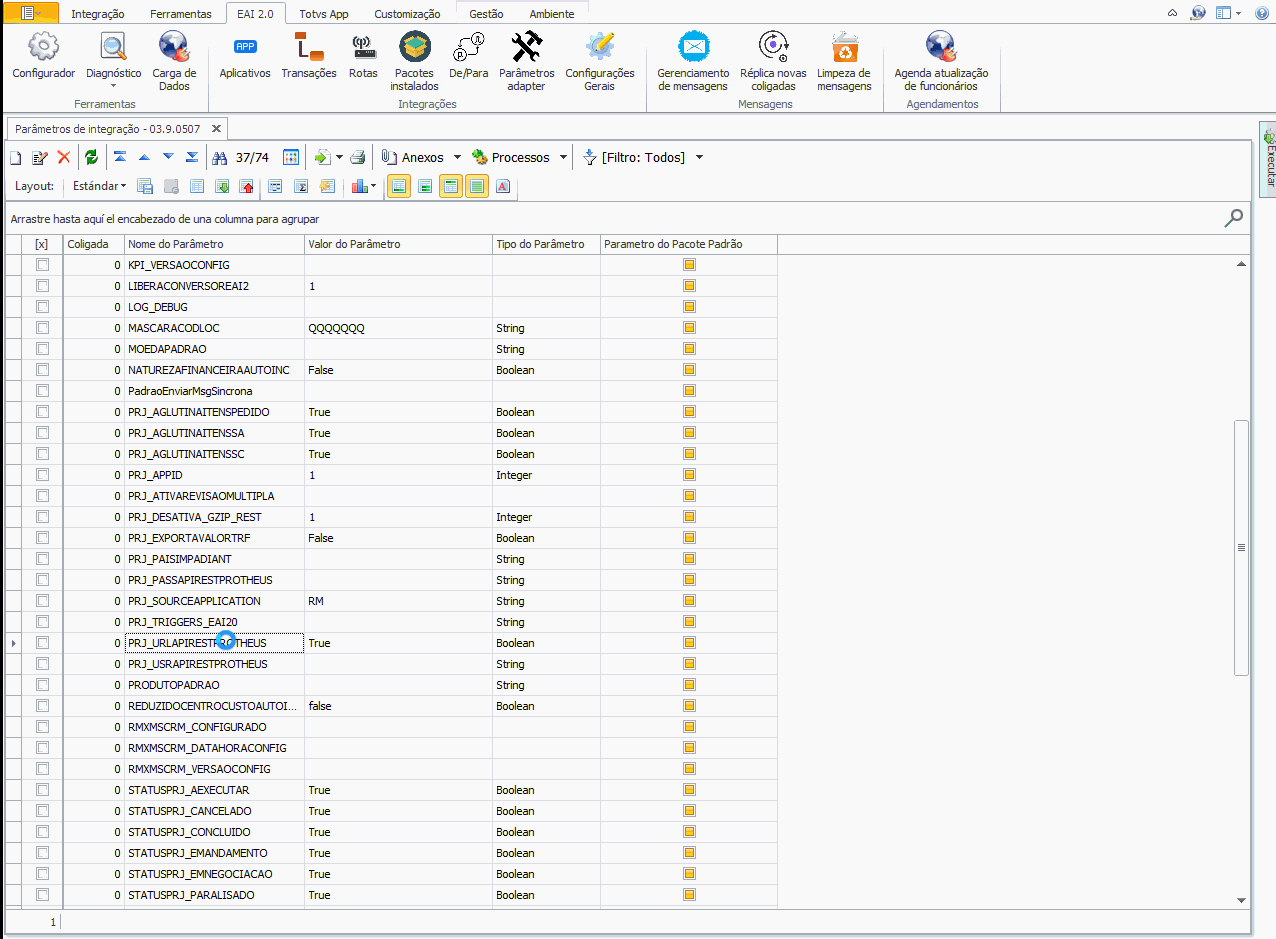The height and width of the screenshot is (939, 1276).
Task: Close the Parâmetros de integração tab
Action: click(x=216, y=129)
